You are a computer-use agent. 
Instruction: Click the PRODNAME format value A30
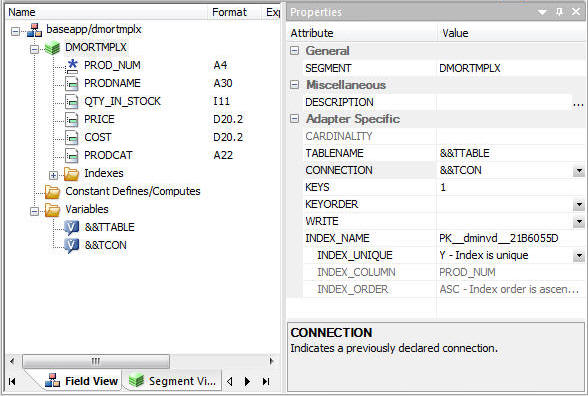(x=223, y=83)
